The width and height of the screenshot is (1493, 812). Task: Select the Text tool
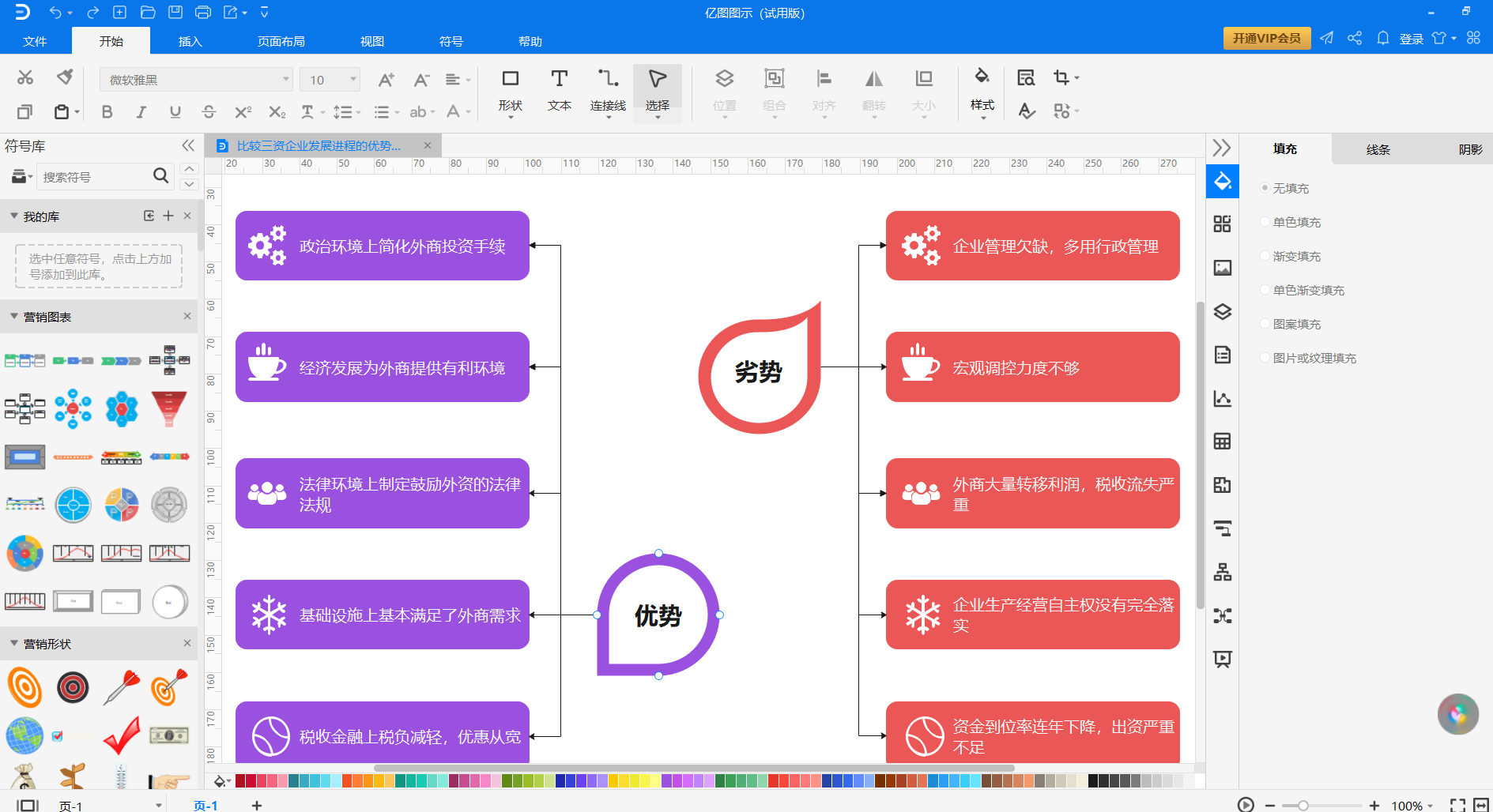560,90
